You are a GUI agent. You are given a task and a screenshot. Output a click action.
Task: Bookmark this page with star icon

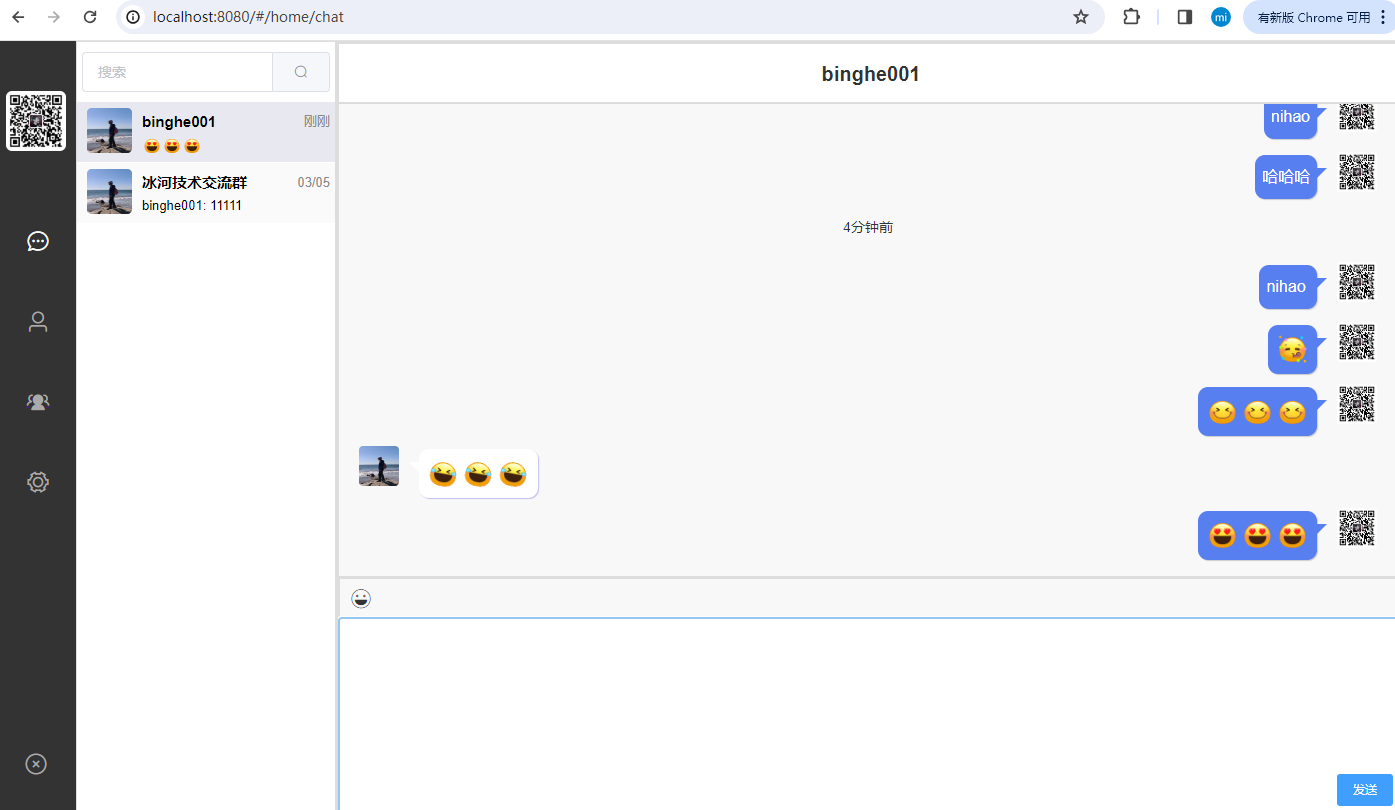pos(1080,17)
